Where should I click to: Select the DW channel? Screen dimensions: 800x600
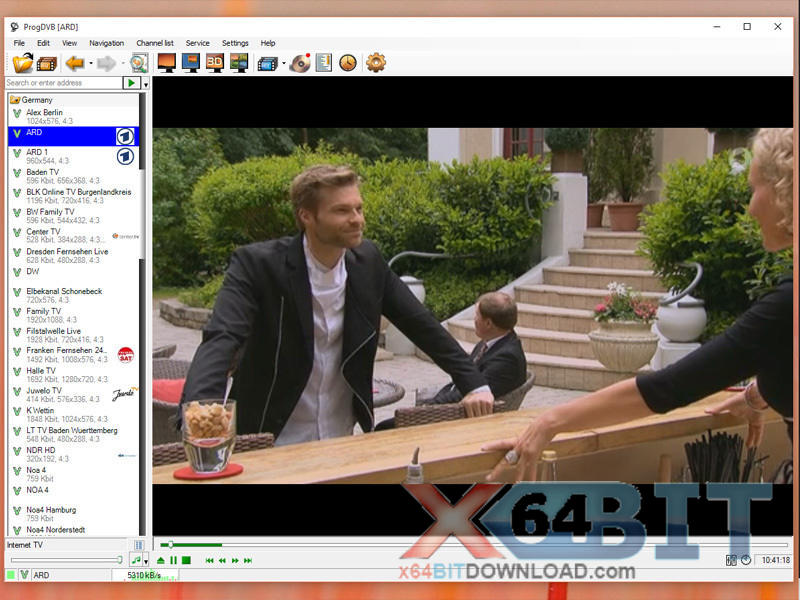coord(73,276)
